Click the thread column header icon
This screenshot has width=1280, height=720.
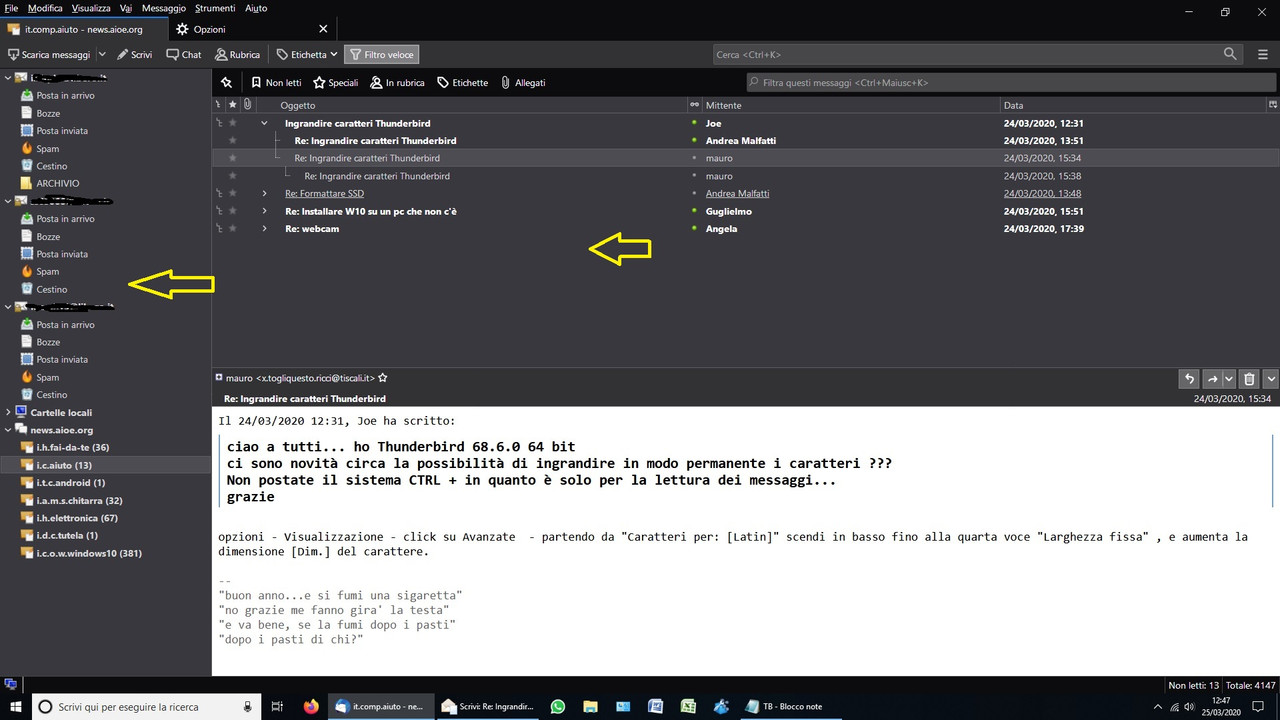(219, 104)
